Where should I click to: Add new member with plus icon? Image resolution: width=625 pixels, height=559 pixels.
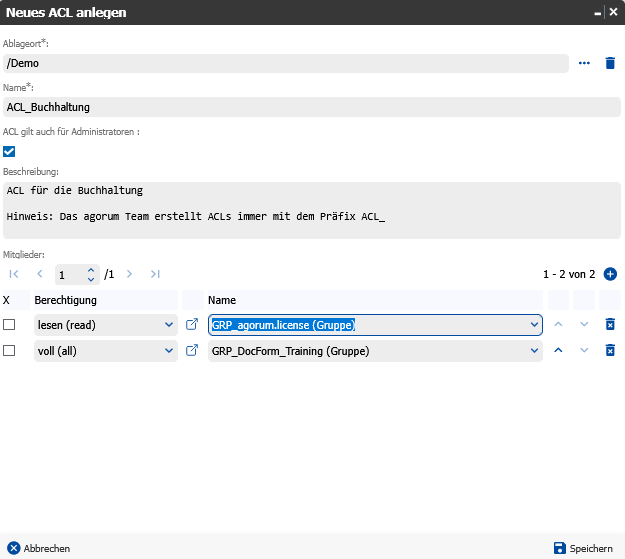point(610,274)
